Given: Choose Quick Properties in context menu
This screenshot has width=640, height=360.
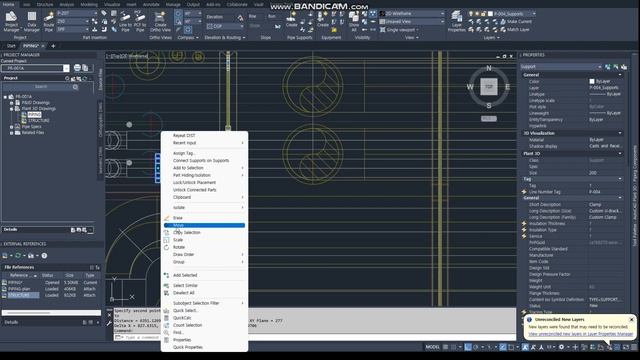Looking at the screenshot, I should coord(188,347).
